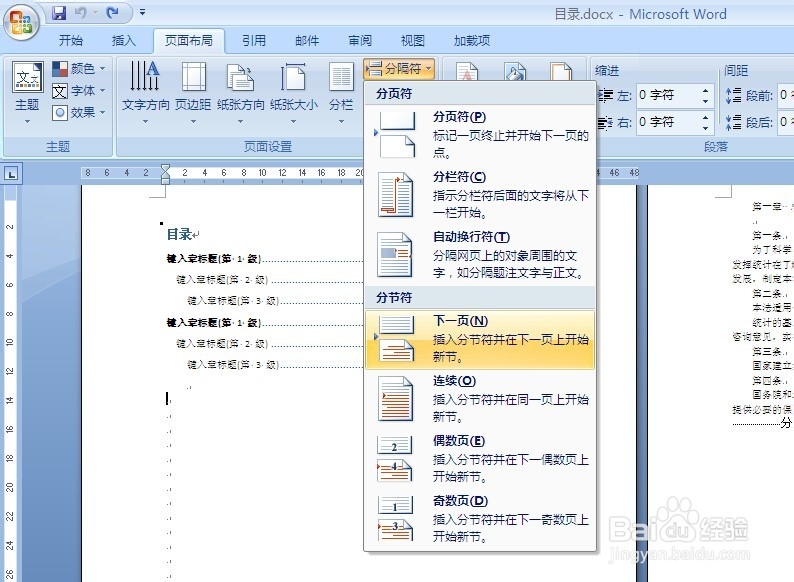
Task: Choose 奇数页(D) odd page section break
Action: [480, 519]
